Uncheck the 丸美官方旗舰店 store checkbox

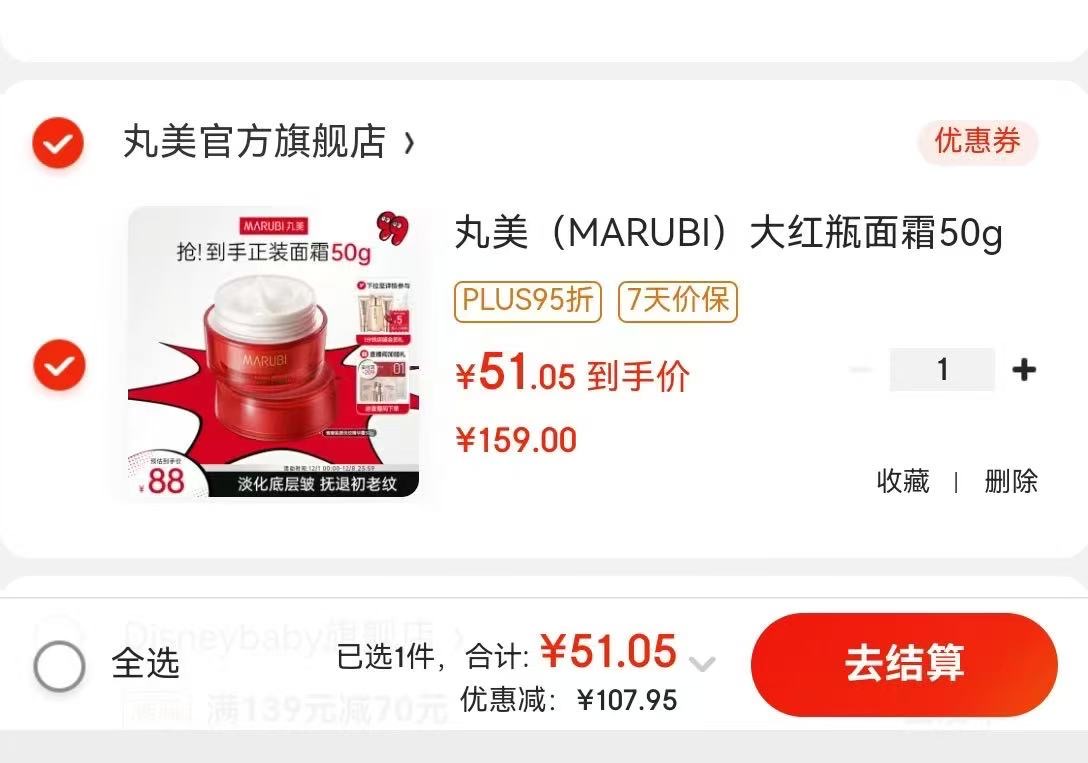(x=58, y=143)
